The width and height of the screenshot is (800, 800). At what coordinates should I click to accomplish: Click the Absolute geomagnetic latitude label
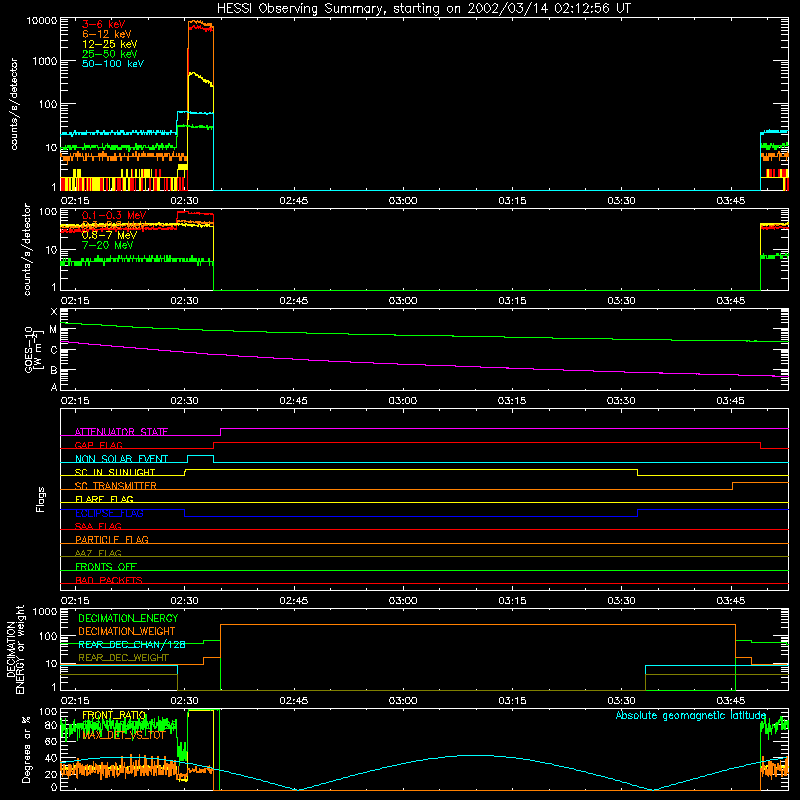tap(691, 715)
